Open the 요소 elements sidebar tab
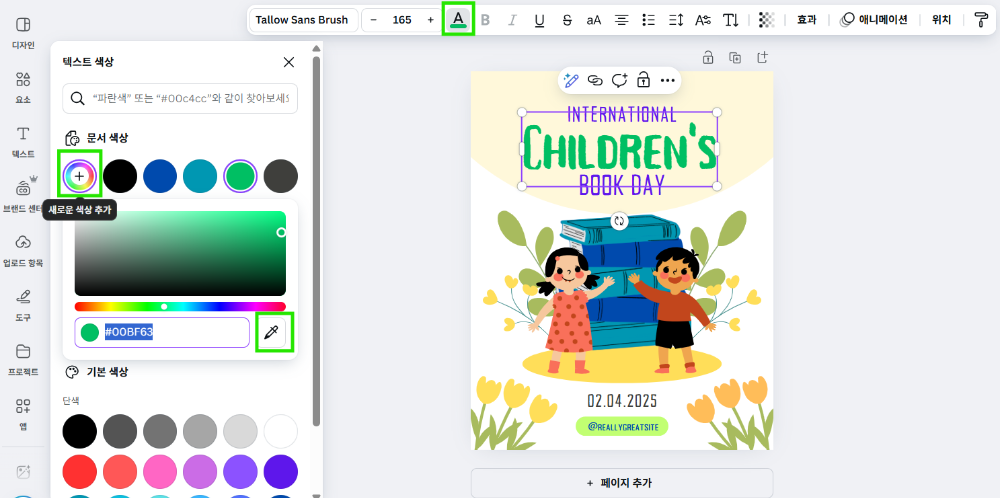 (23, 87)
